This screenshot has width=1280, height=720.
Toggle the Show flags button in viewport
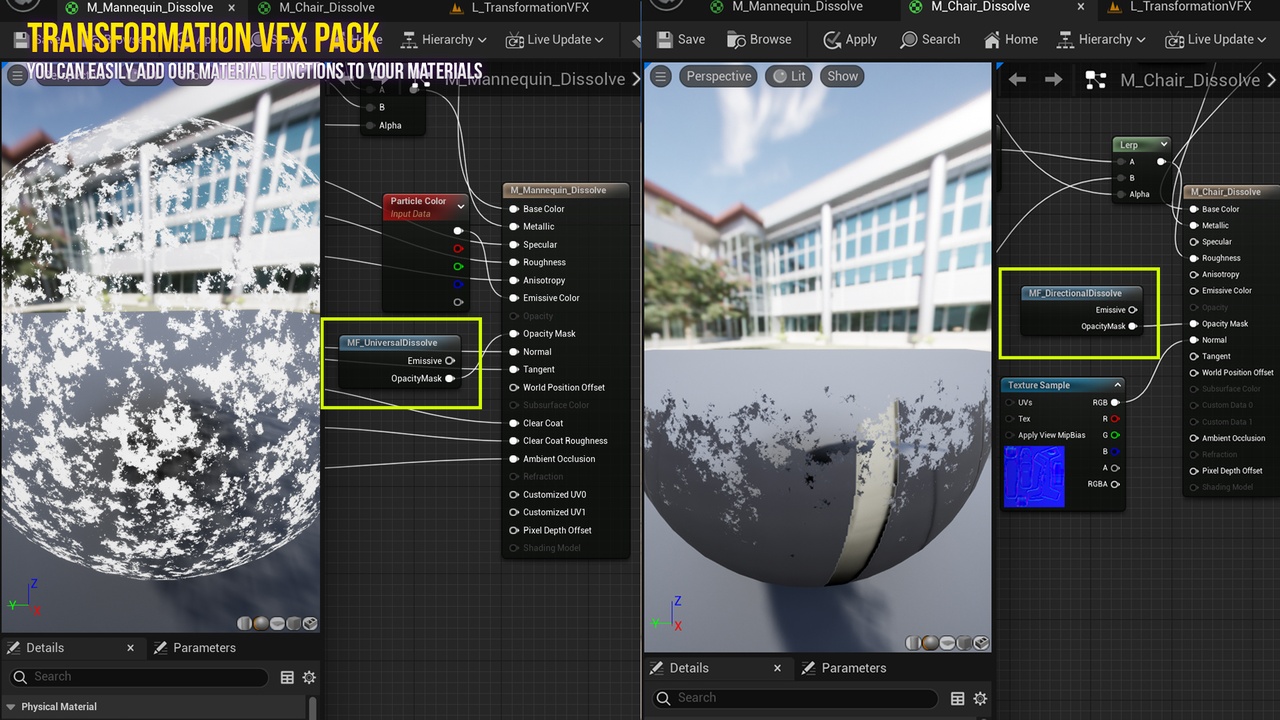click(841, 76)
